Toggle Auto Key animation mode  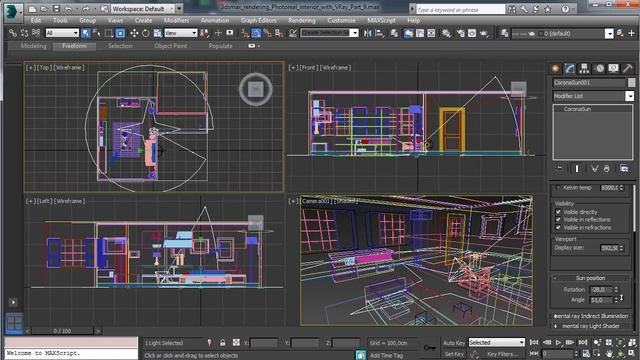(x=454, y=342)
